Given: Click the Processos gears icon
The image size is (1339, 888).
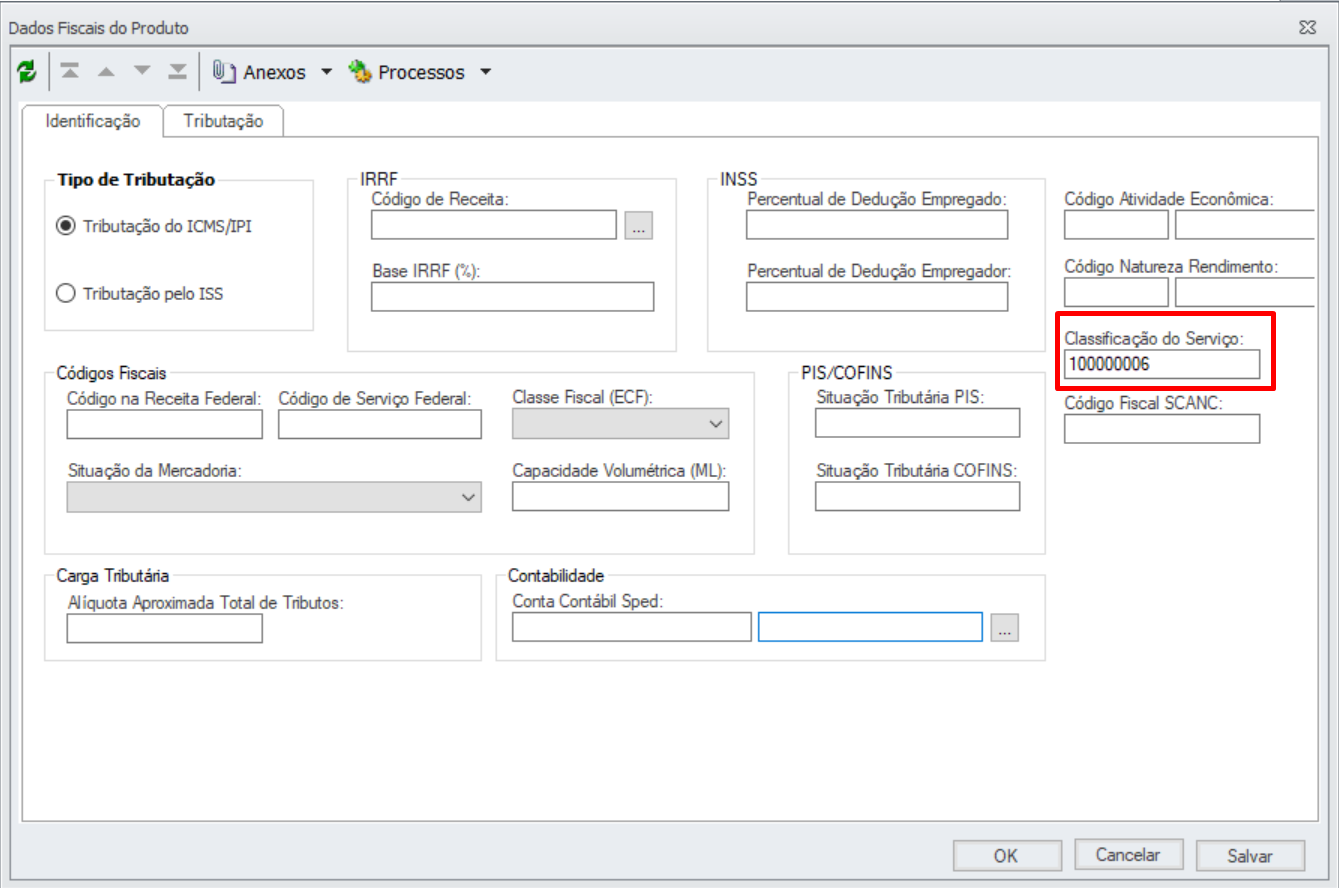Looking at the screenshot, I should coord(359,72).
